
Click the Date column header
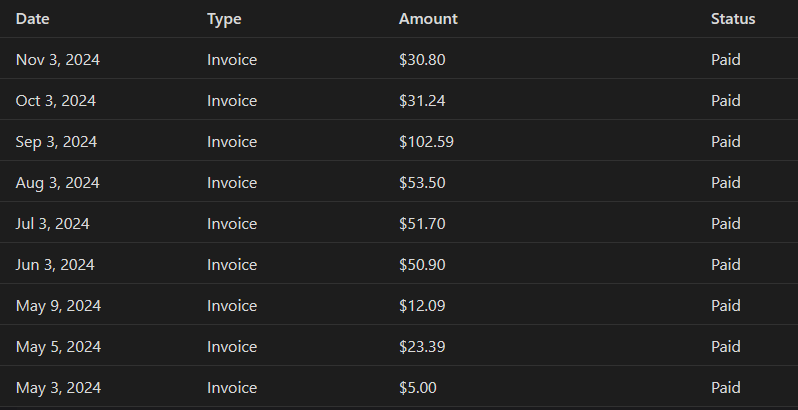(32, 18)
